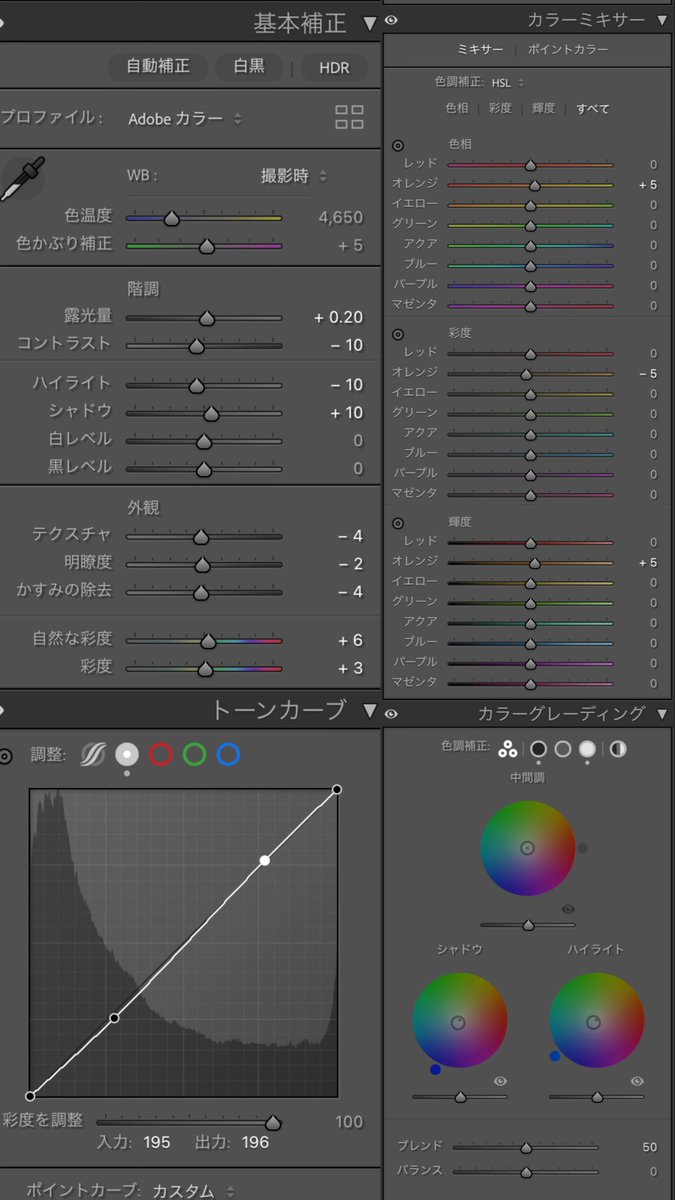Screen dimensions: 675x1200
Task: Click the 出力 196 value field
Action: point(255,1142)
